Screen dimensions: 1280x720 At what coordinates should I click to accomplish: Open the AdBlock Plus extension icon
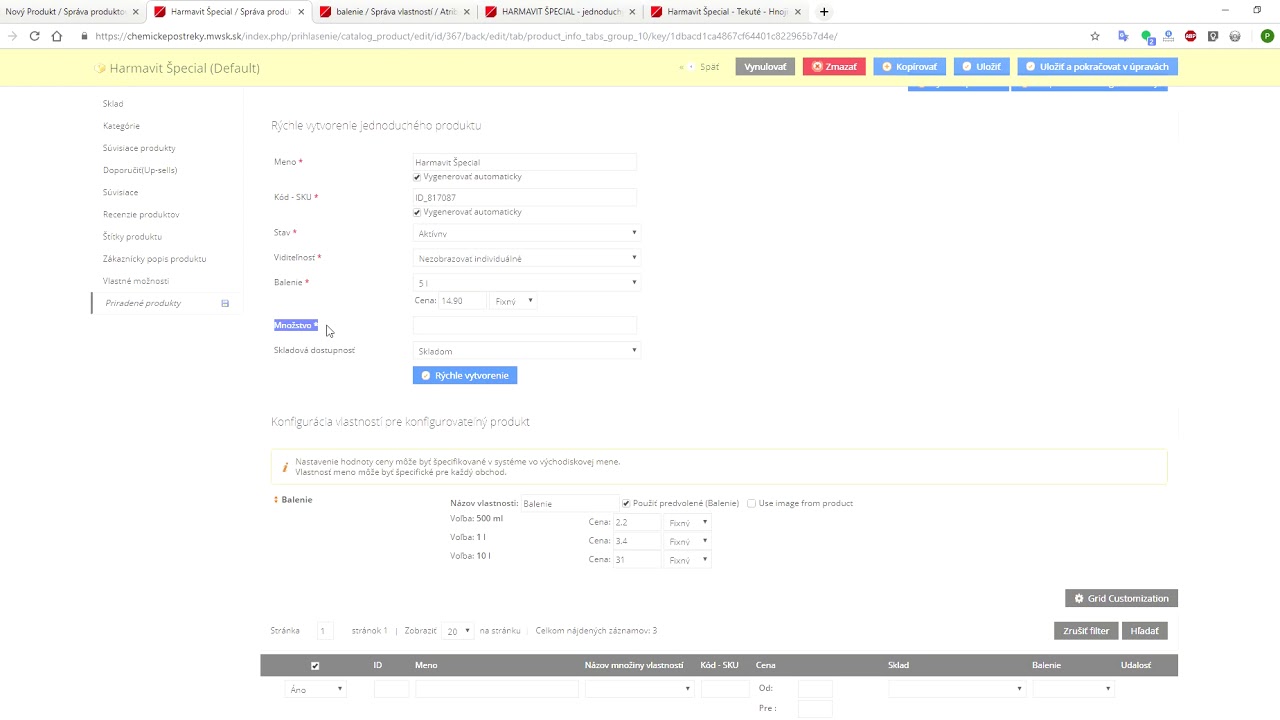click(x=1190, y=36)
